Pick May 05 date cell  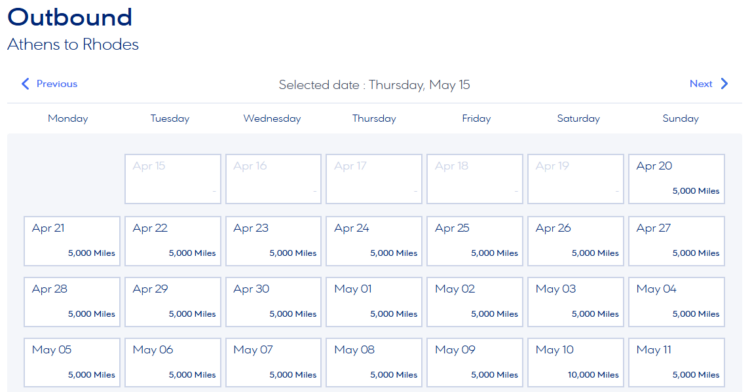click(72, 362)
